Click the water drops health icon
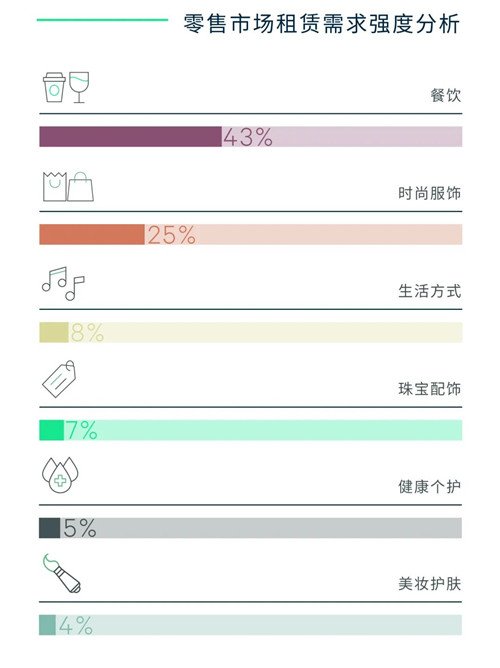Screen dimensions: 500x668 click(x=60, y=475)
